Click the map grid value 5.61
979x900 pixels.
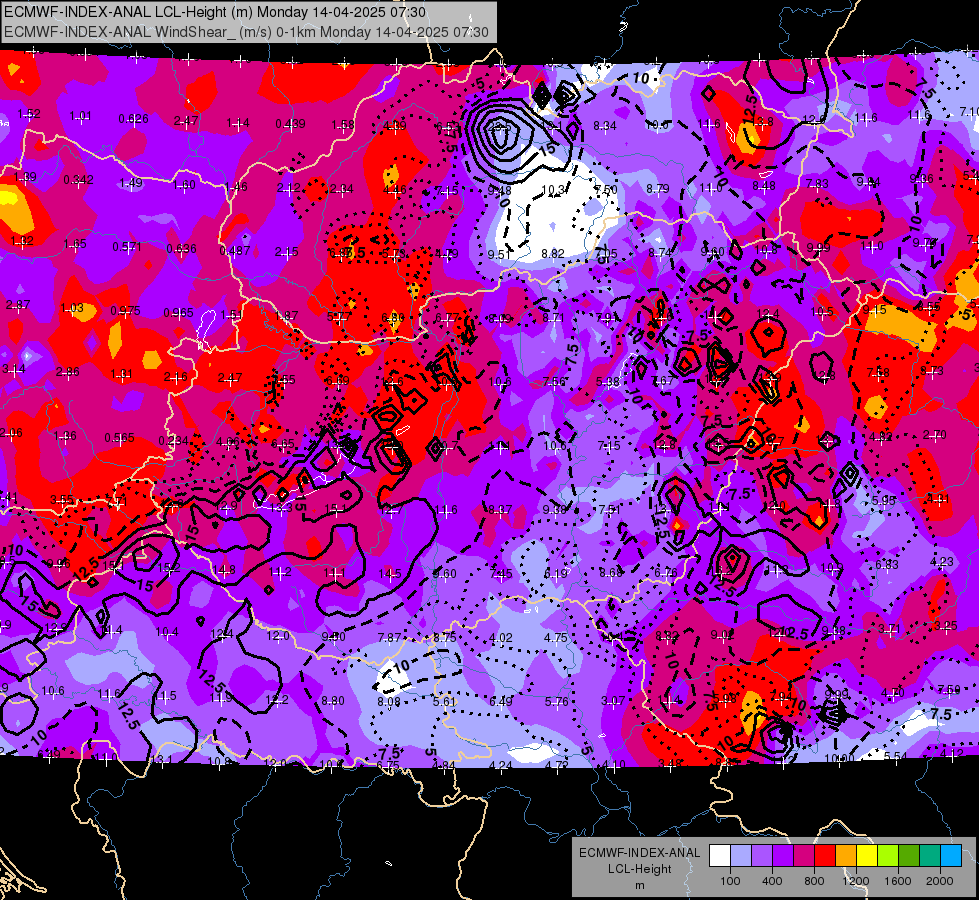tap(445, 701)
